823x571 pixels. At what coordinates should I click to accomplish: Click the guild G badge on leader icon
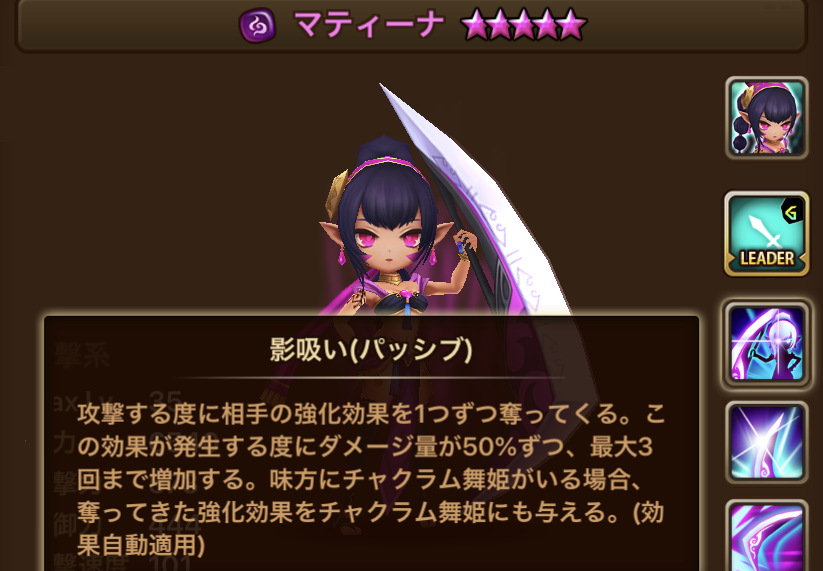[x=792, y=212]
